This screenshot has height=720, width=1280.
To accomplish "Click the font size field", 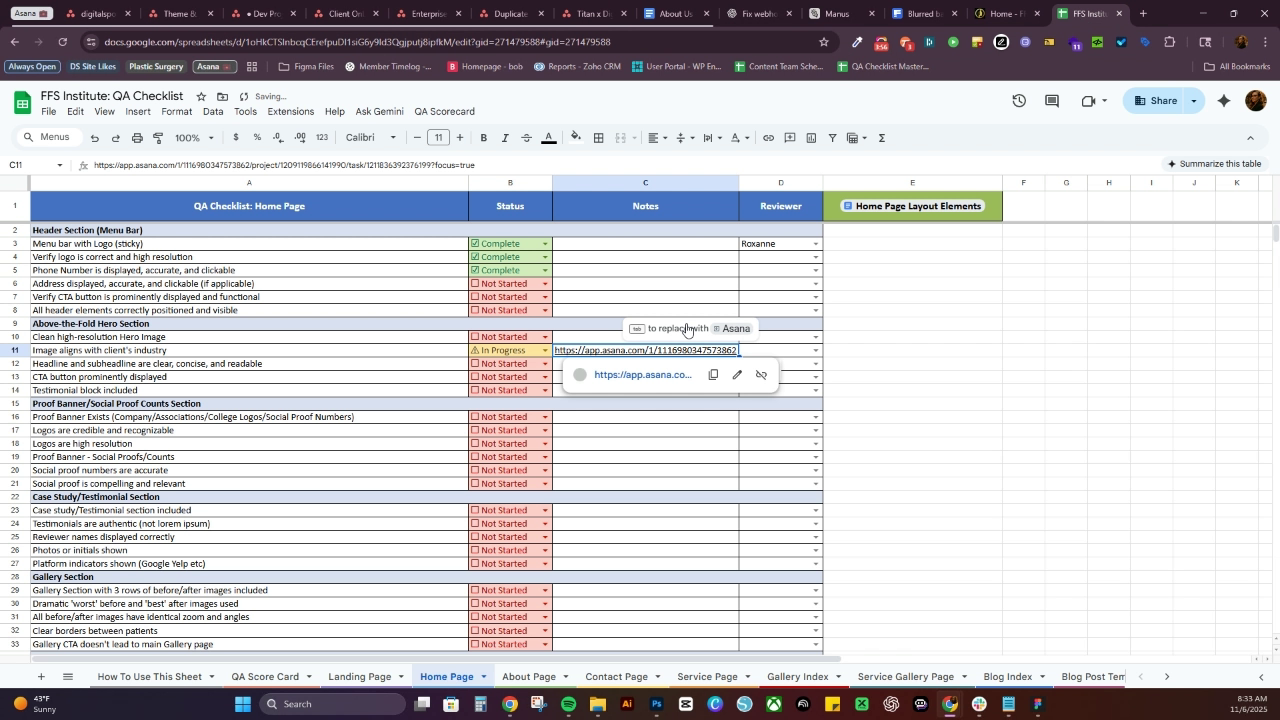I will pos(438,138).
